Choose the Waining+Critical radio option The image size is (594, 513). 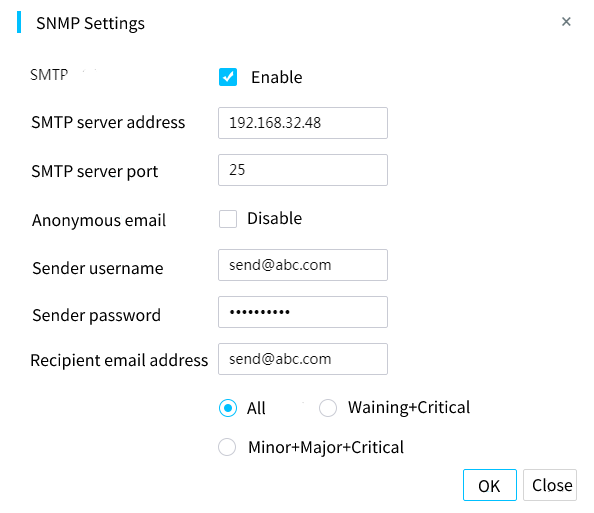coord(328,408)
